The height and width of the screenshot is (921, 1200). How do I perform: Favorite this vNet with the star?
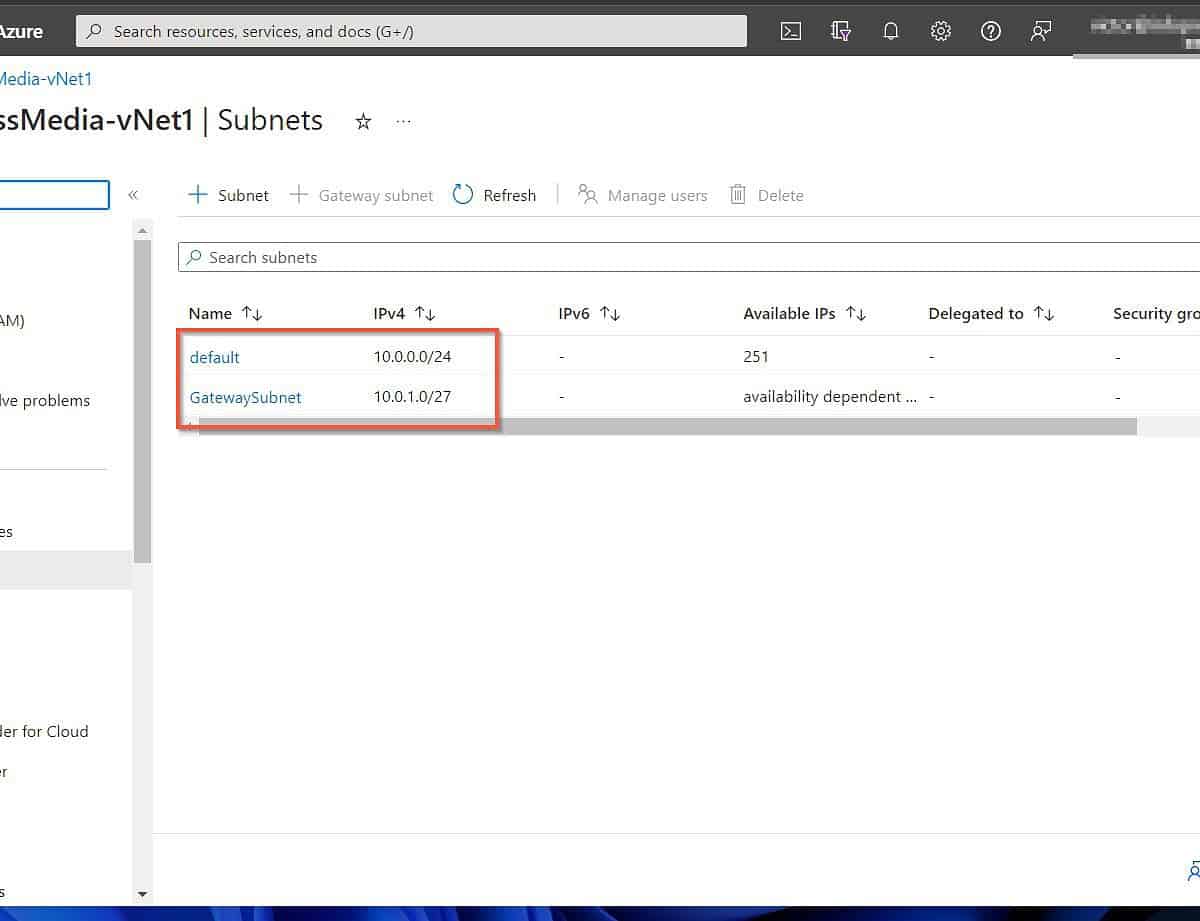[x=363, y=121]
